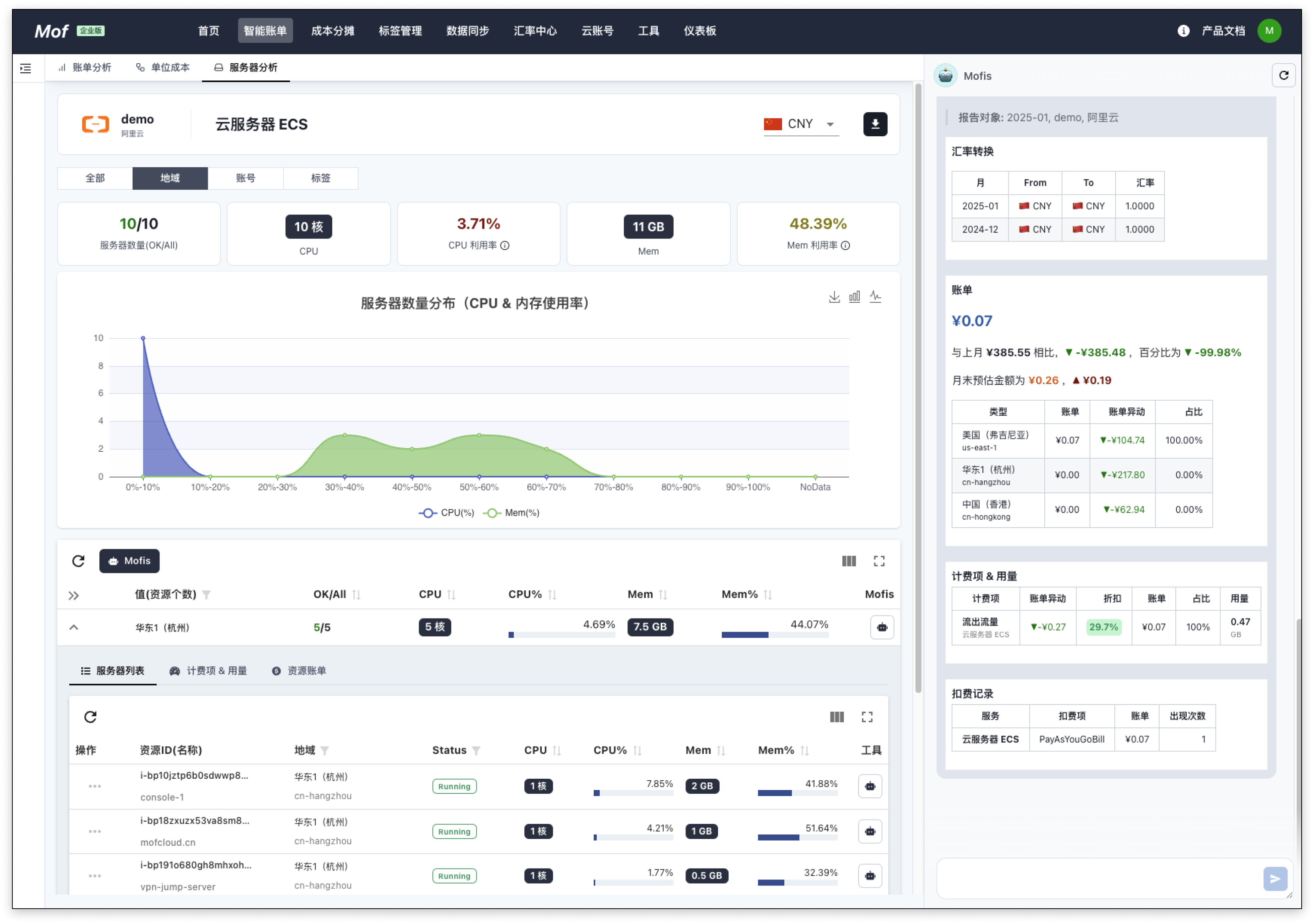Viewport: 1314px width, 924px height.
Task: Toggle fullscreen for server list
Action: point(867,717)
